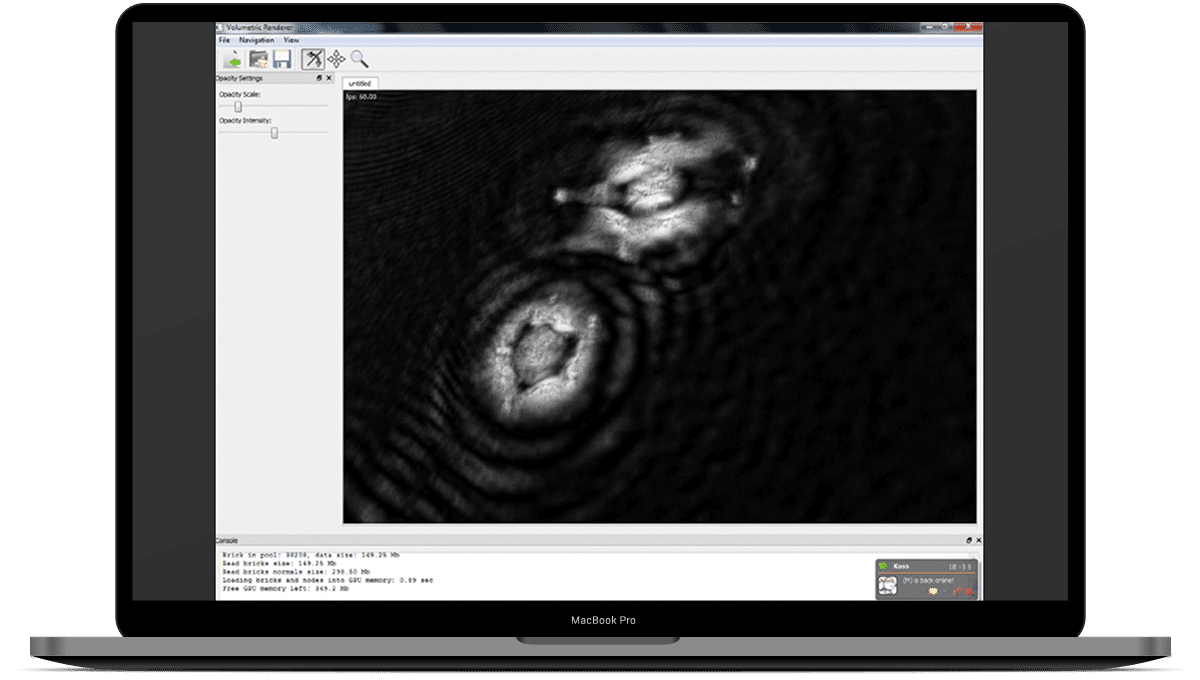Select the magnifying glass zoom tool
This screenshot has width=1200, height=680.
359,59
